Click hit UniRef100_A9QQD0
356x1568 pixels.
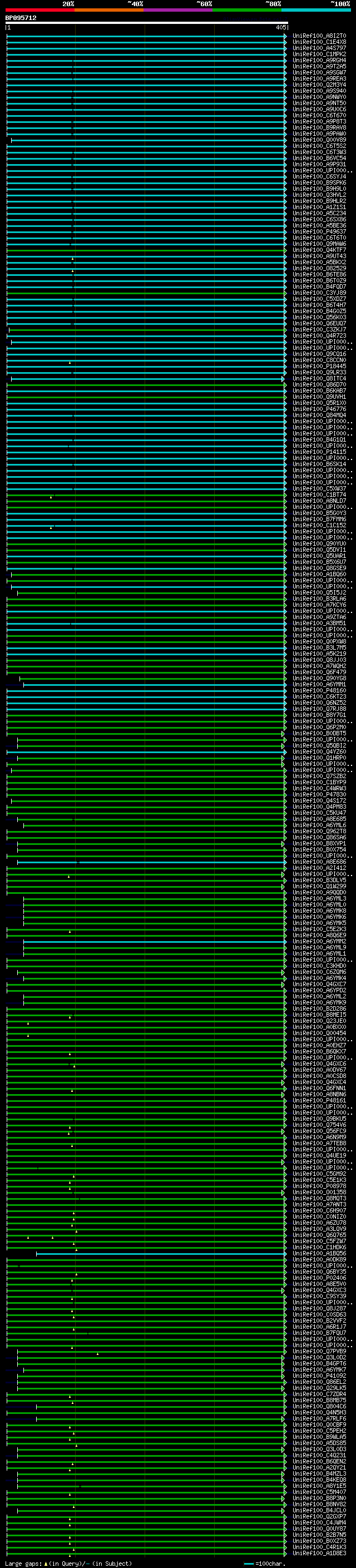point(319,892)
